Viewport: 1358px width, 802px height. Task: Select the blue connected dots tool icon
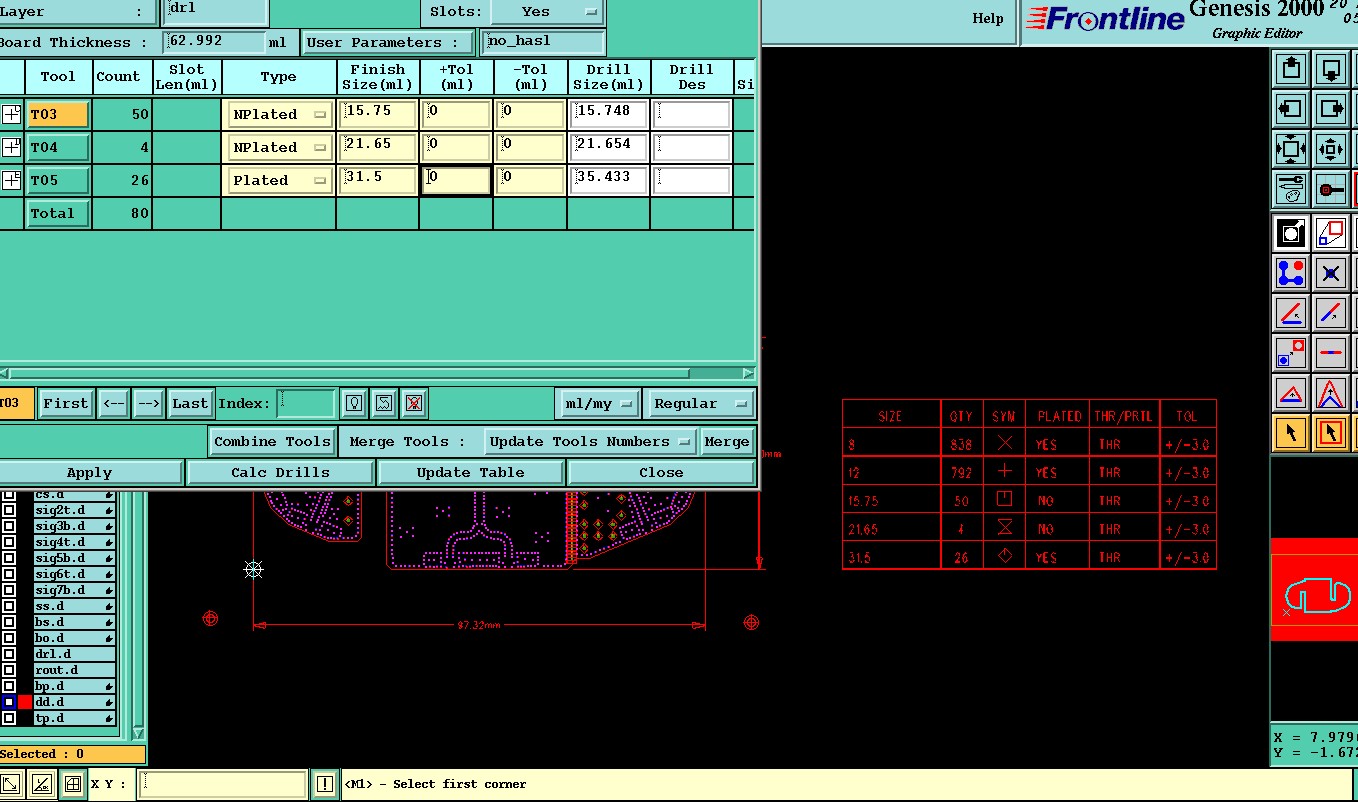1291,273
